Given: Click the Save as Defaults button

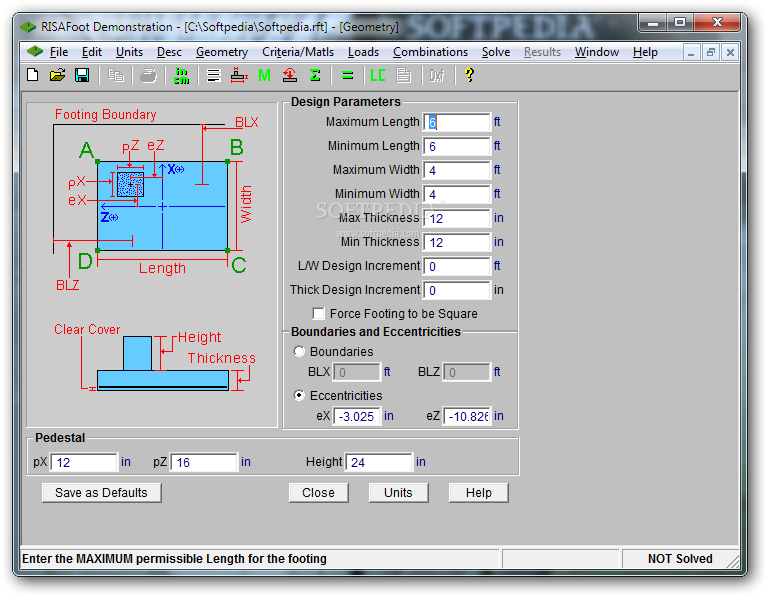Looking at the screenshot, I should 101,493.
